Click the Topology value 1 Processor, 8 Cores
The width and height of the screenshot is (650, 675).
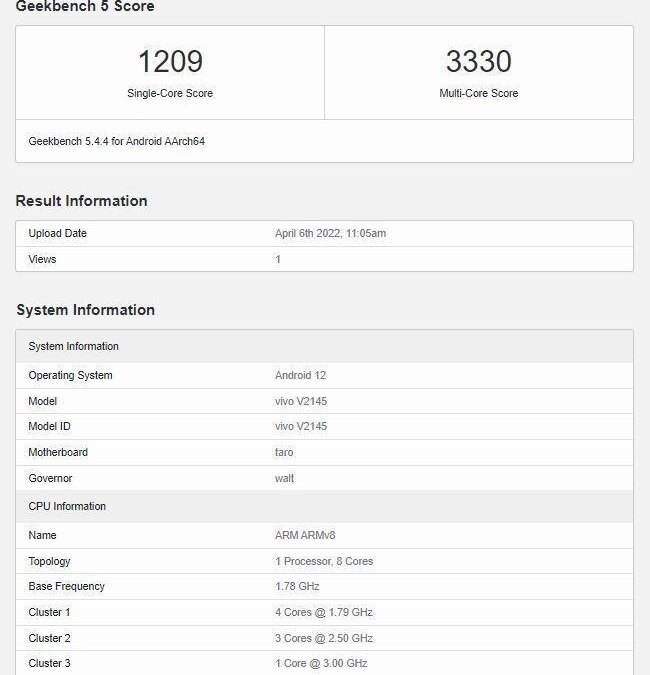coord(324,561)
